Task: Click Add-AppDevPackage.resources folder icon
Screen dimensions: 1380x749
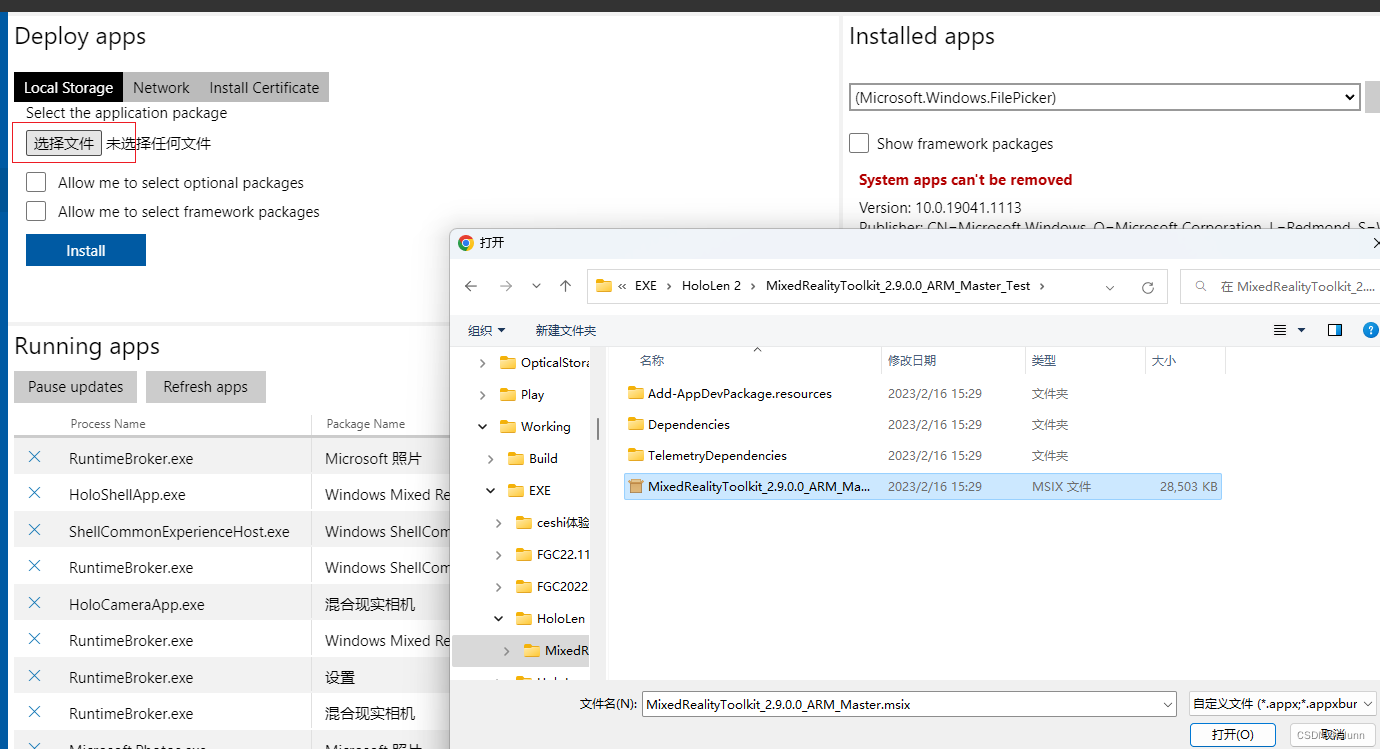Action: [635, 393]
